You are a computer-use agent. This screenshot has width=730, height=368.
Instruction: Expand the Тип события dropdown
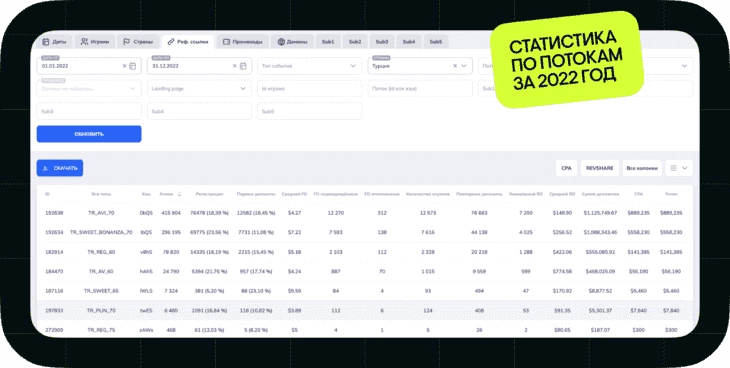click(x=310, y=66)
